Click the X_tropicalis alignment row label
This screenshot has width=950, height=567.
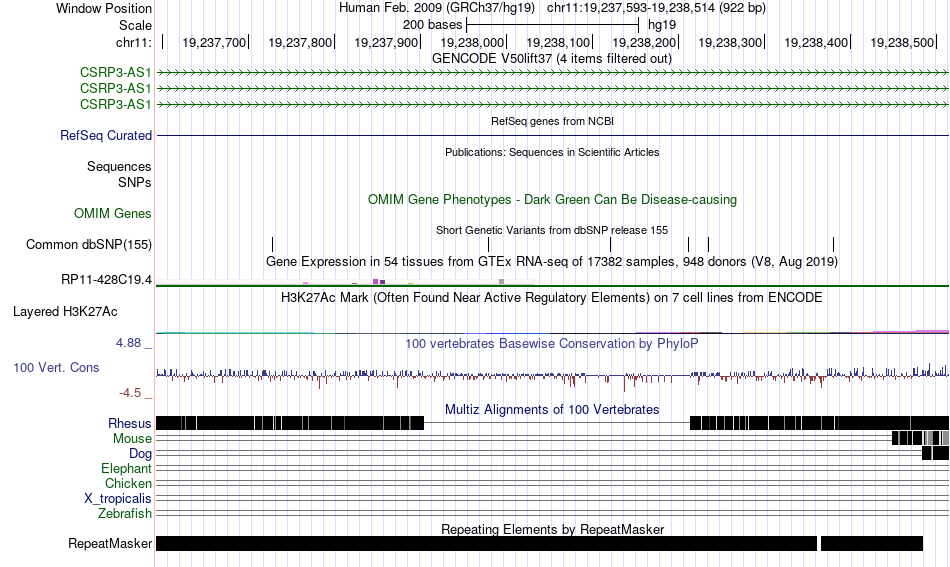click(x=117, y=499)
